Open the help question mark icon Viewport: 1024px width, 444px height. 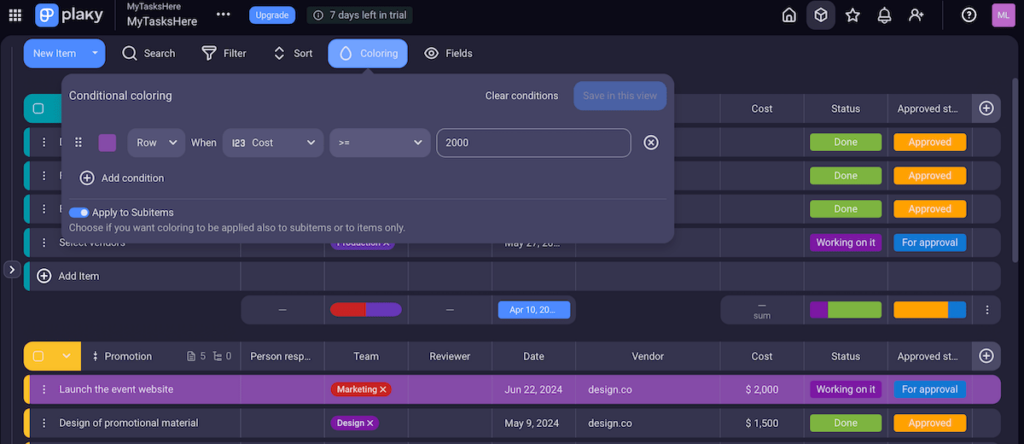point(968,15)
